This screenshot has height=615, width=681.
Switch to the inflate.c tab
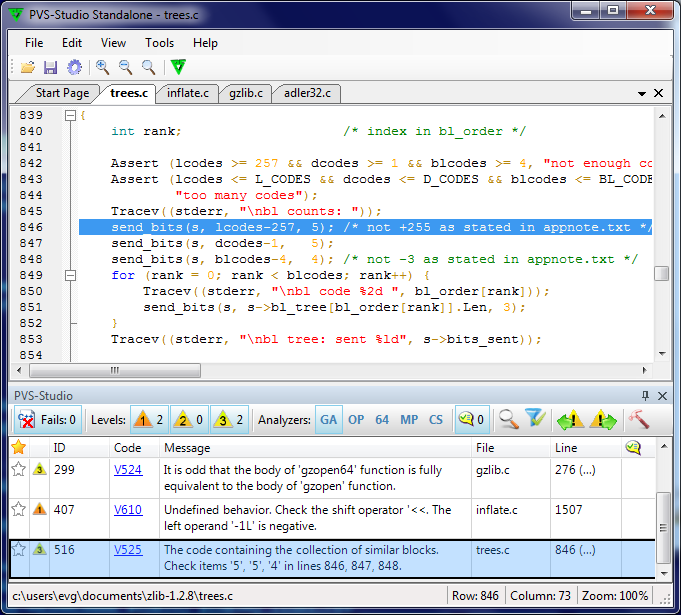[x=187, y=93]
